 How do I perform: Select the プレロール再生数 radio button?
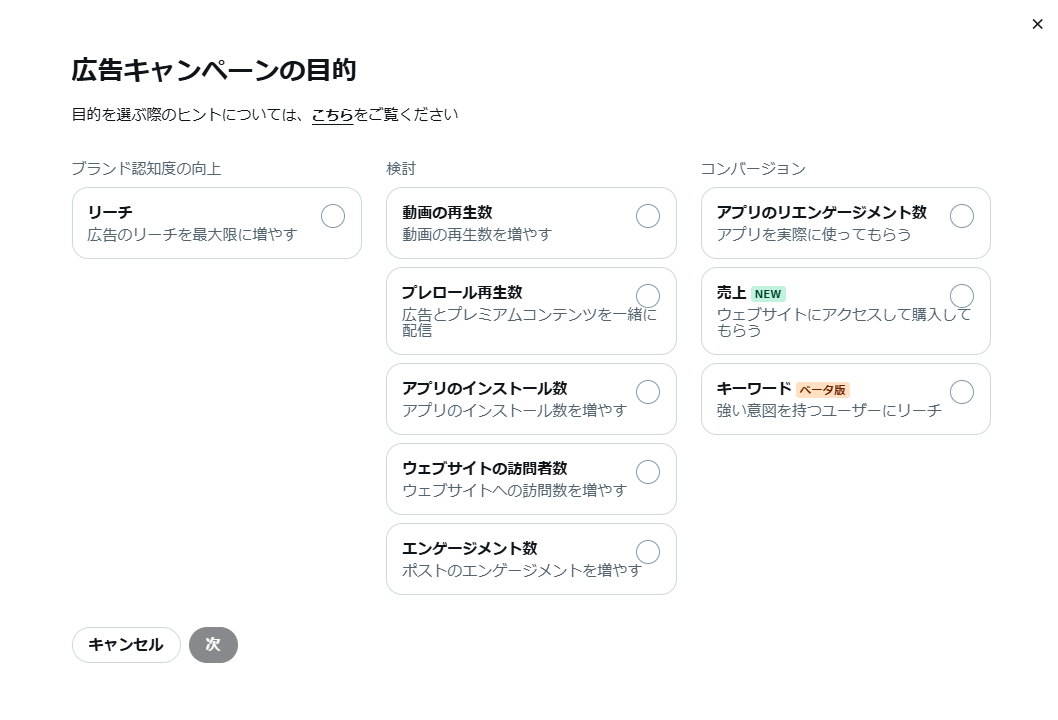point(647,295)
